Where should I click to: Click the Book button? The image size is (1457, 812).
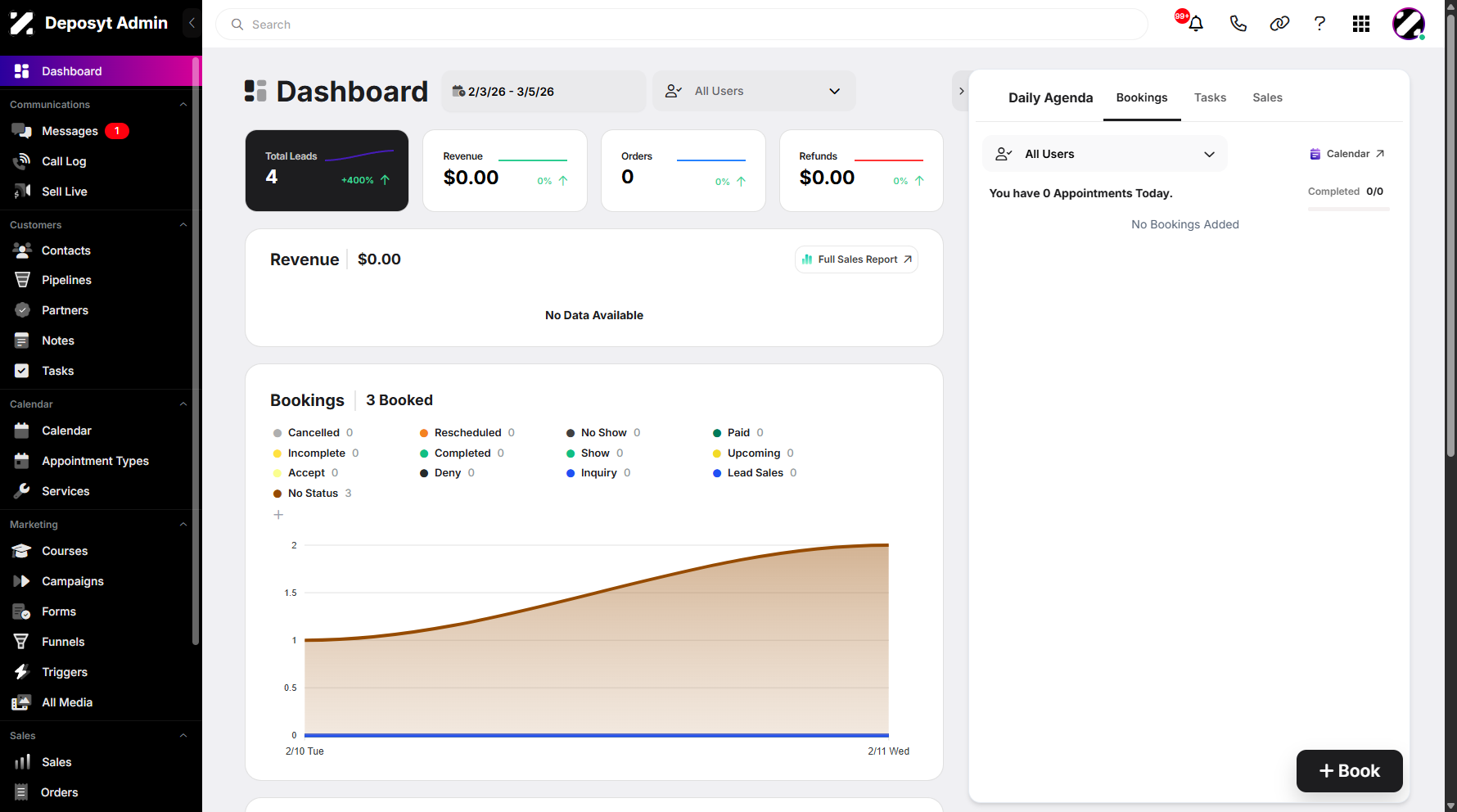(1349, 771)
